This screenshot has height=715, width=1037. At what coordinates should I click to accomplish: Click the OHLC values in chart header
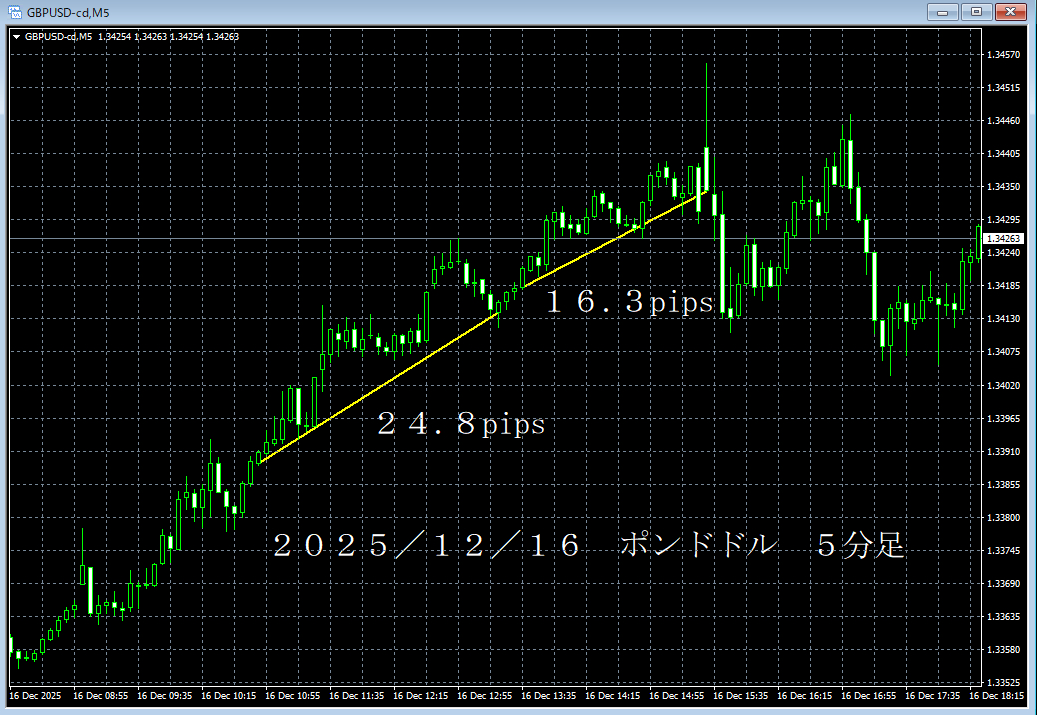[x=168, y=37]
